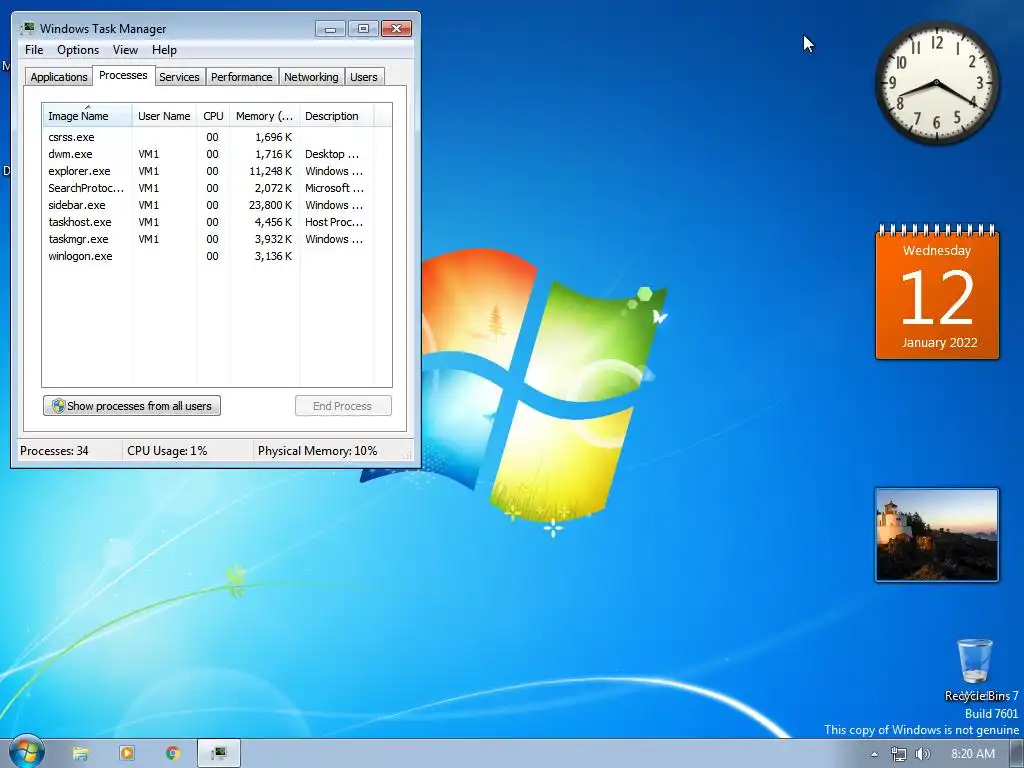Click Physical Memory: 10% status entry
This screenshot has width=1024, height=768.
point(317,451)
